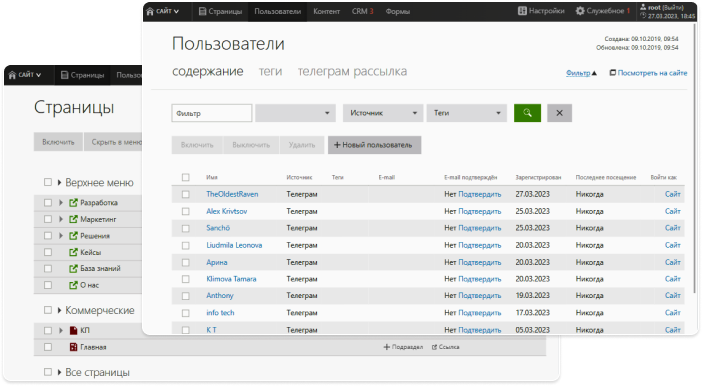This screenshot has height=386, width=702.
Task: Open the Контент menu
Action: click(326, 11)
